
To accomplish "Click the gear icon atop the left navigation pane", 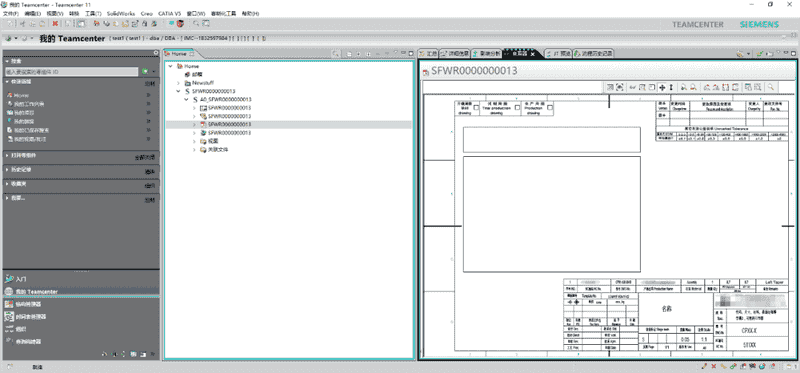I will [156, 53].
